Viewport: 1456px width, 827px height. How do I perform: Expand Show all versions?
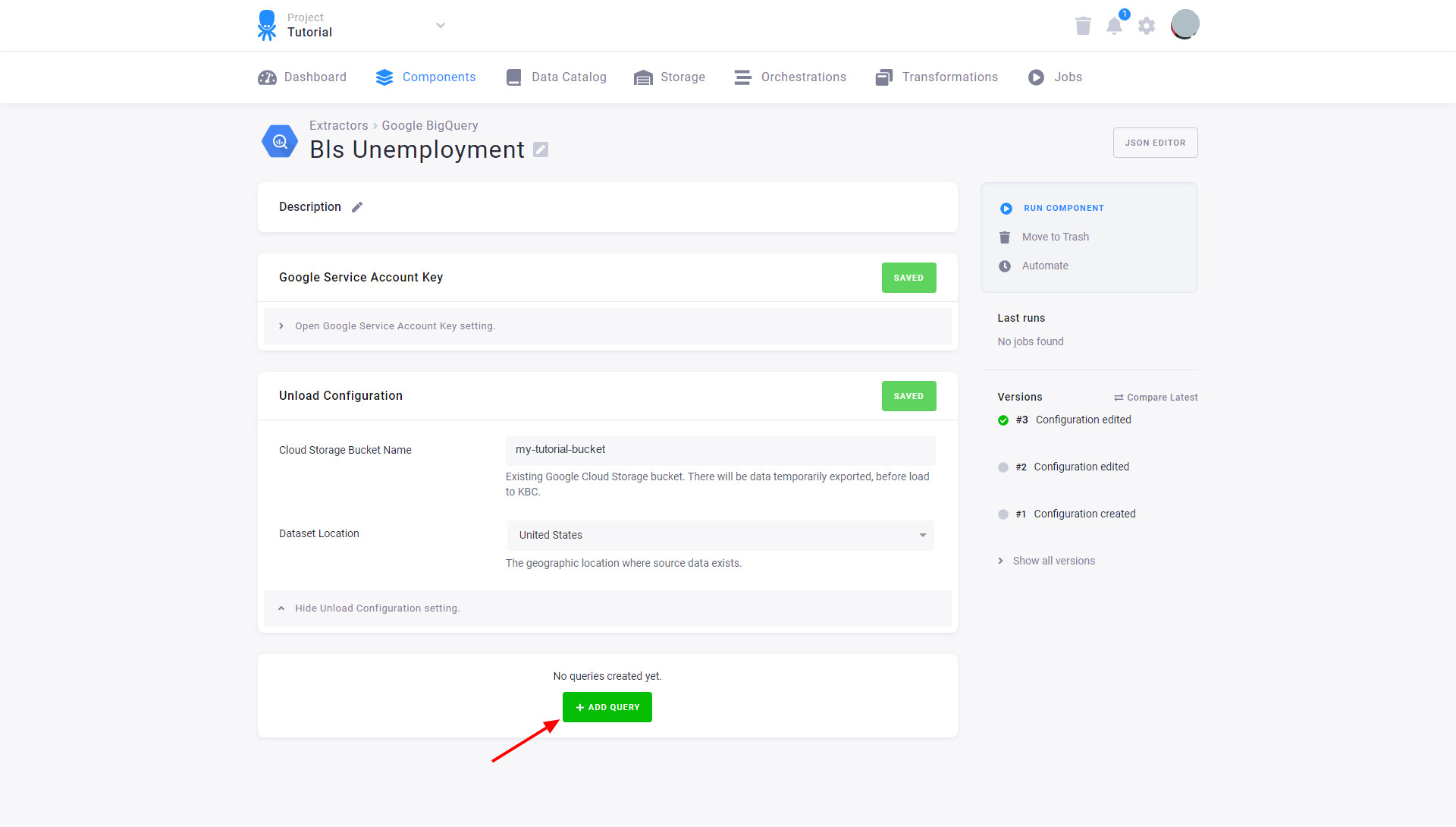tap(1046, 561)
